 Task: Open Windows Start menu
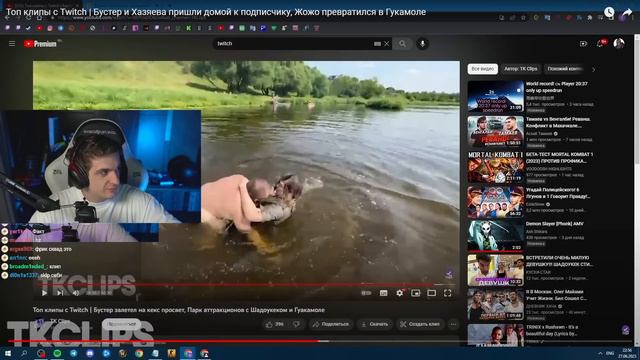tap(8, 353)
